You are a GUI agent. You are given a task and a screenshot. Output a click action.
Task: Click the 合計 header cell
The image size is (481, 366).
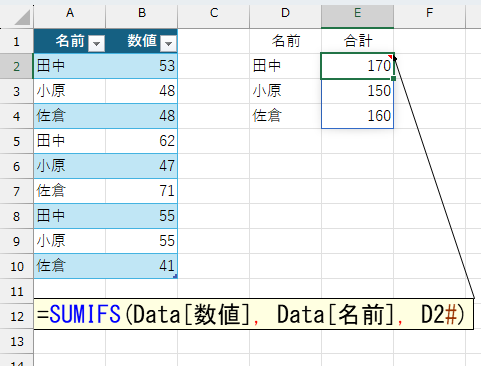click(x=357, y=41)
